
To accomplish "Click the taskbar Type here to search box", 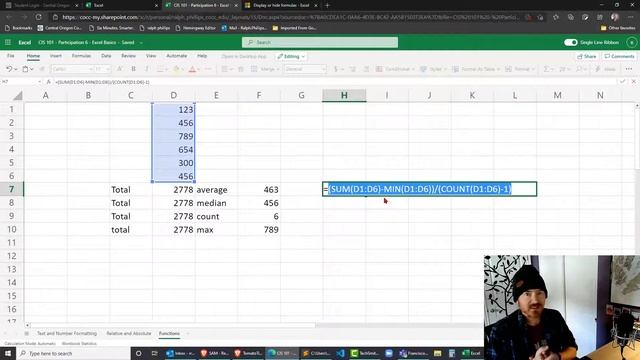I will 73,353.
